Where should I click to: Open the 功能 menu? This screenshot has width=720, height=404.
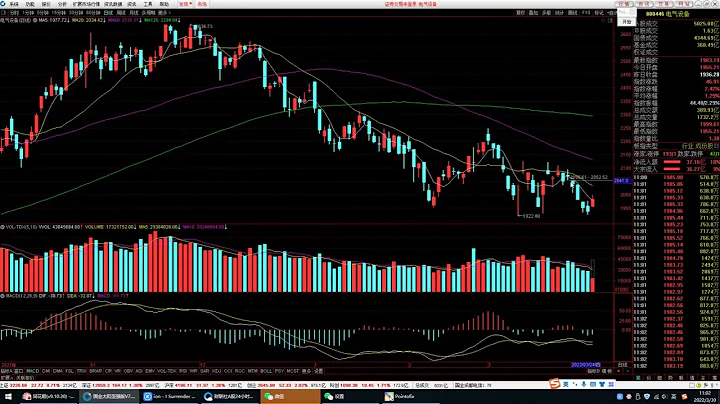click(30, 4)
